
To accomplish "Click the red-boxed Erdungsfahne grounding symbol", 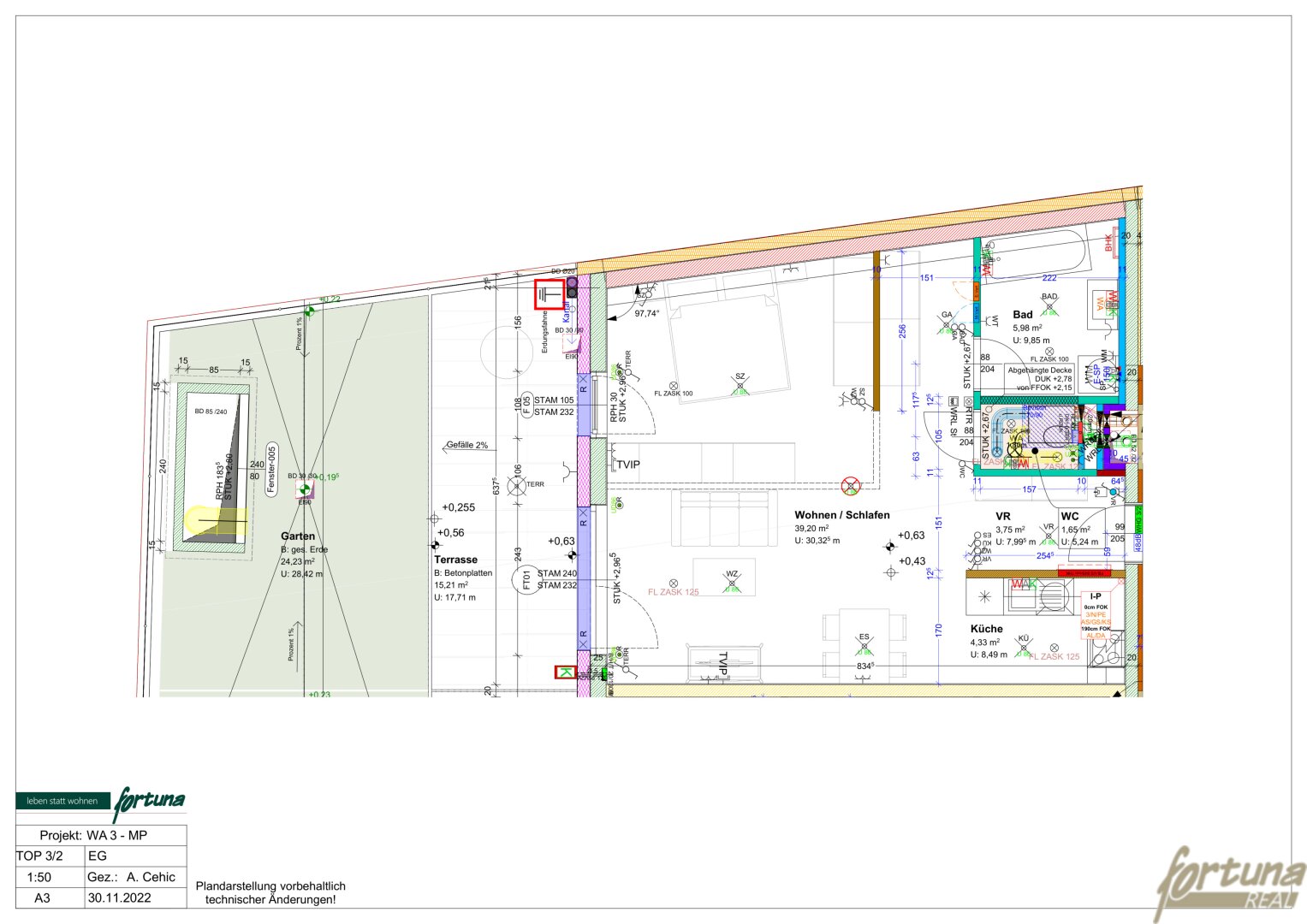I will pyautogui.click(x=550, y=294).
